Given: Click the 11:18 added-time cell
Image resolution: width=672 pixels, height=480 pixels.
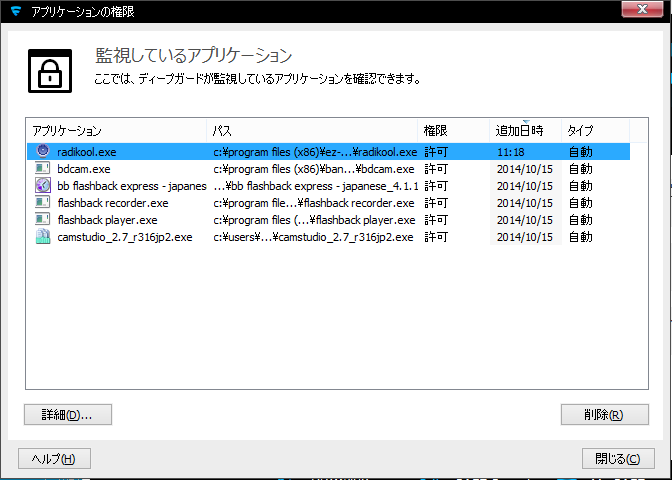Looking at the screenshot, I should 511,152.
